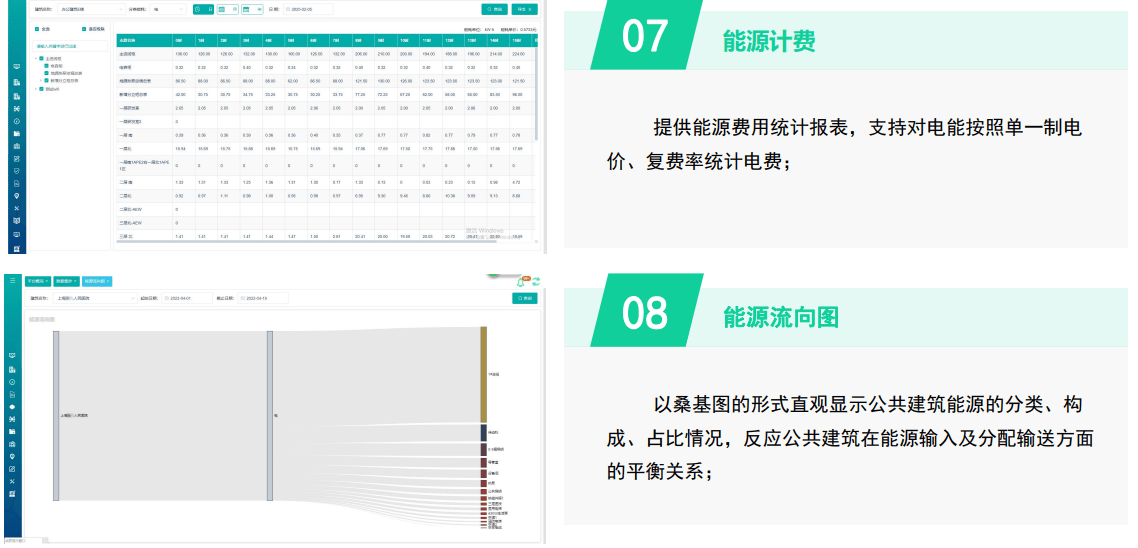The height and width of the screenshot is (548, 1138).
Task: Select the 能源流向图 light-blue tab
Action: pos(95,281)
